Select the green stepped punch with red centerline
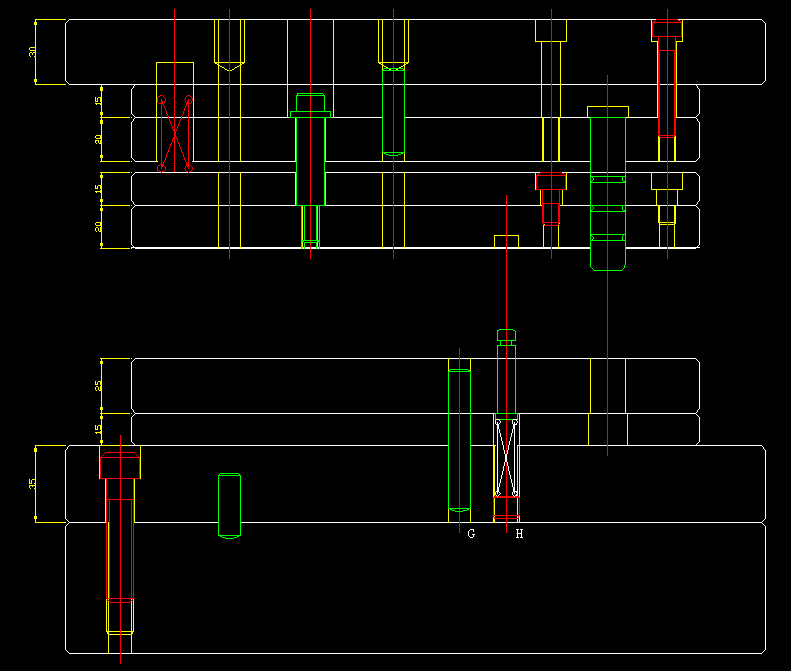Viewport: 791px width, 671px height. pos(311,150)
